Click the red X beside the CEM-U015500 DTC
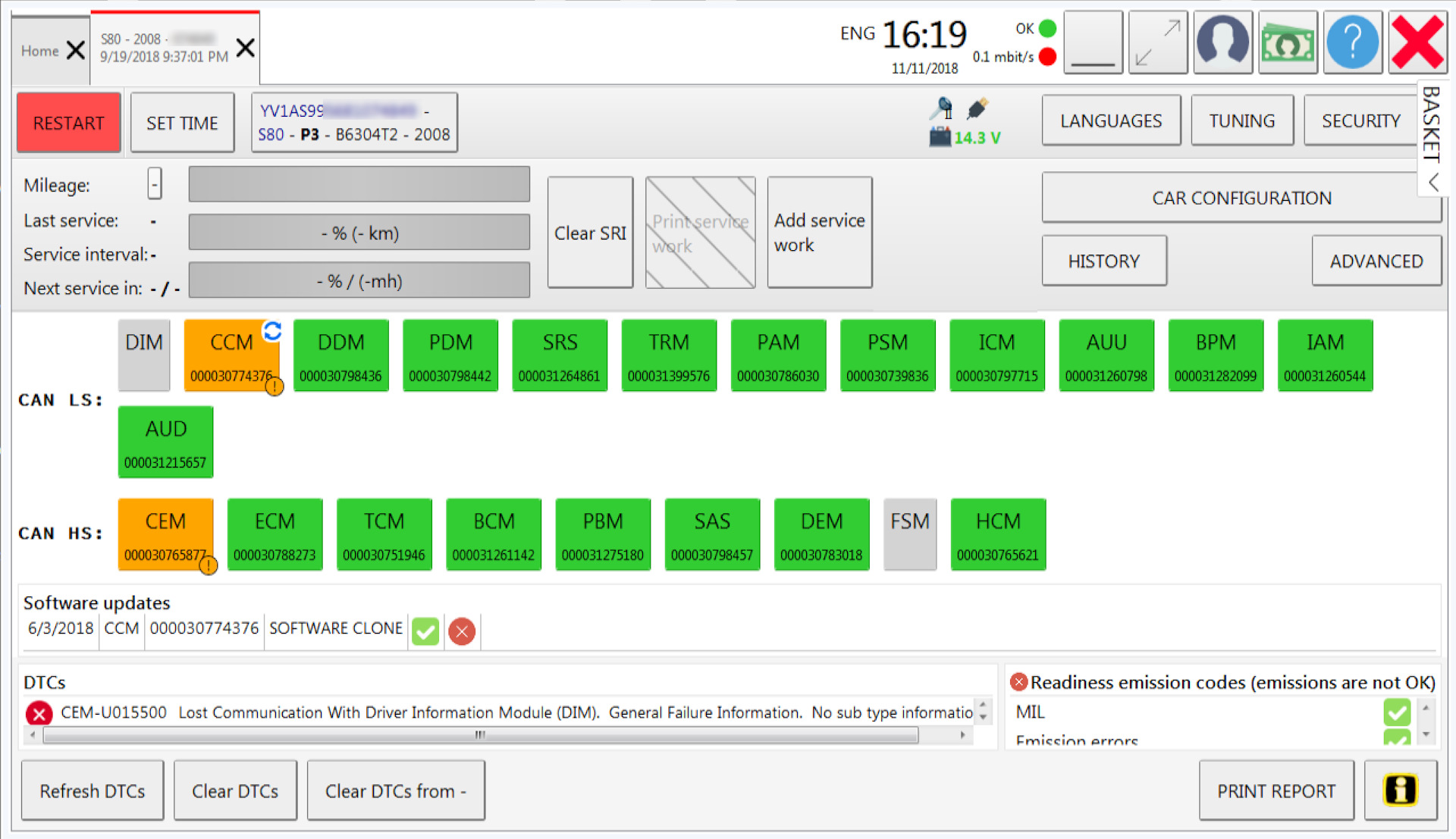This screenshot has width=1456, height=839. pyautogui.click(x=39, y=713)
